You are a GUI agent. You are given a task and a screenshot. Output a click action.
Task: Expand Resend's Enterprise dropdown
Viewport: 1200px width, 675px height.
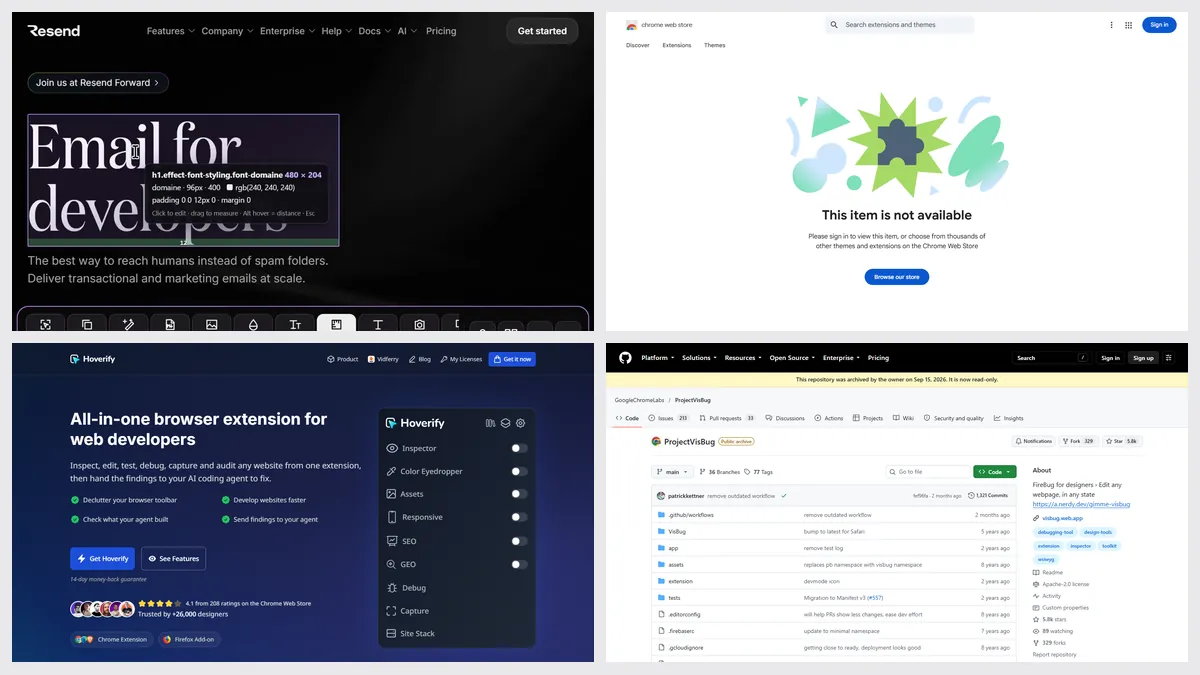pos(287,31)
